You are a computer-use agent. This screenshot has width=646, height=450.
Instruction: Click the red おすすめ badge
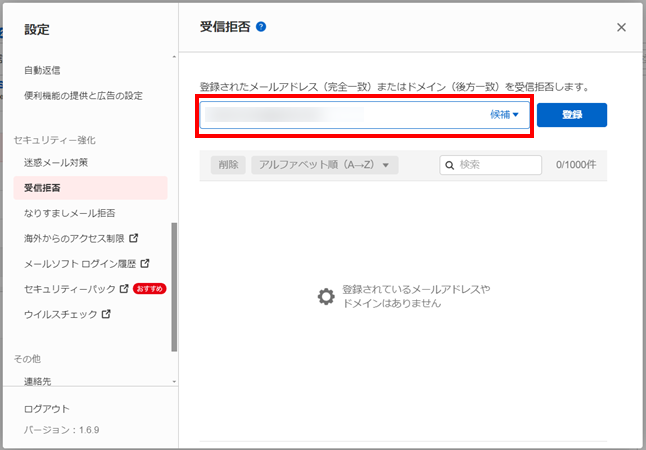tap(149, 289)
